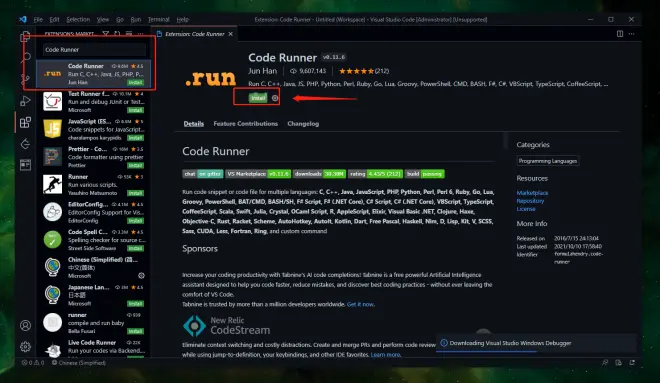This screenshot has width=660, height=383.
Task: Open the Selection menu
Action: coord(78,19)
